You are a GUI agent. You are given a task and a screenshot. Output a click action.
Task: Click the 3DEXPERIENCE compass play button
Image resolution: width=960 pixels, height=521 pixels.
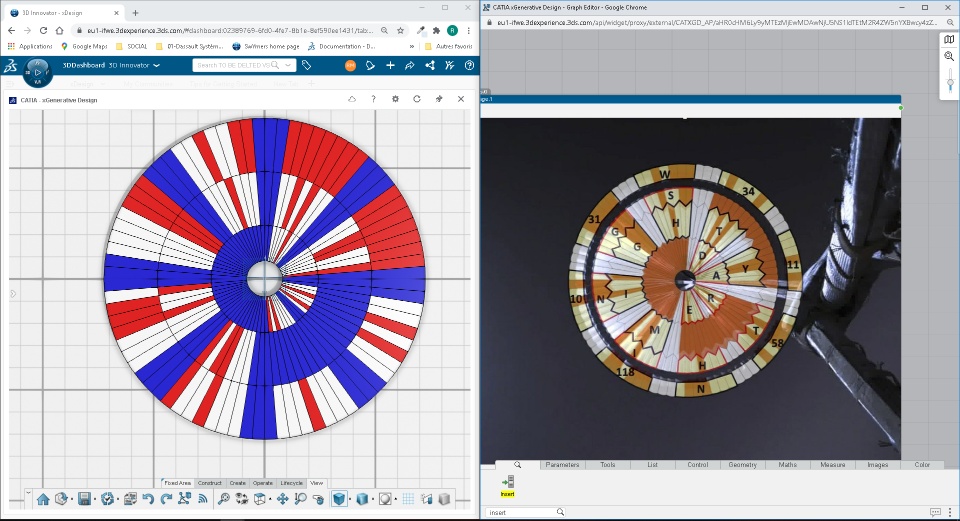pos(37,72)
